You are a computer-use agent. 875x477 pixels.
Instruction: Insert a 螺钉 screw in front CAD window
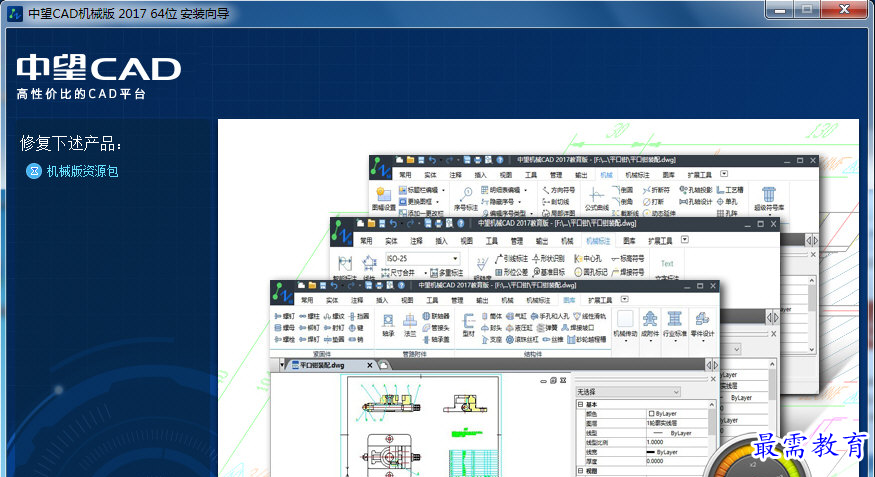285,316
